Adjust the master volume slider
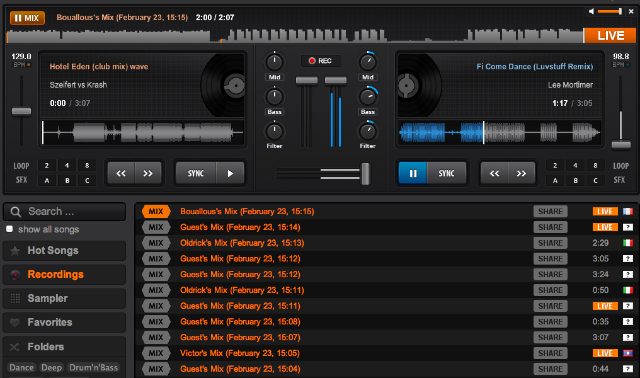This screenshot has width=640, height=378. click(x=610, y=11)
